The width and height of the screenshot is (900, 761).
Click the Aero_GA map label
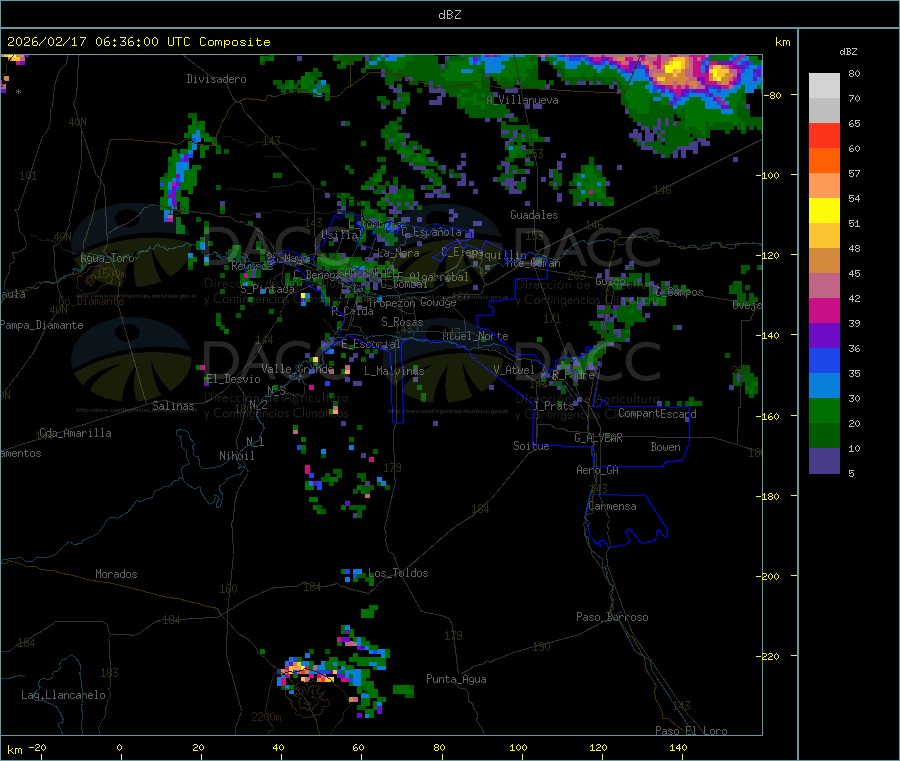(597, 470)
